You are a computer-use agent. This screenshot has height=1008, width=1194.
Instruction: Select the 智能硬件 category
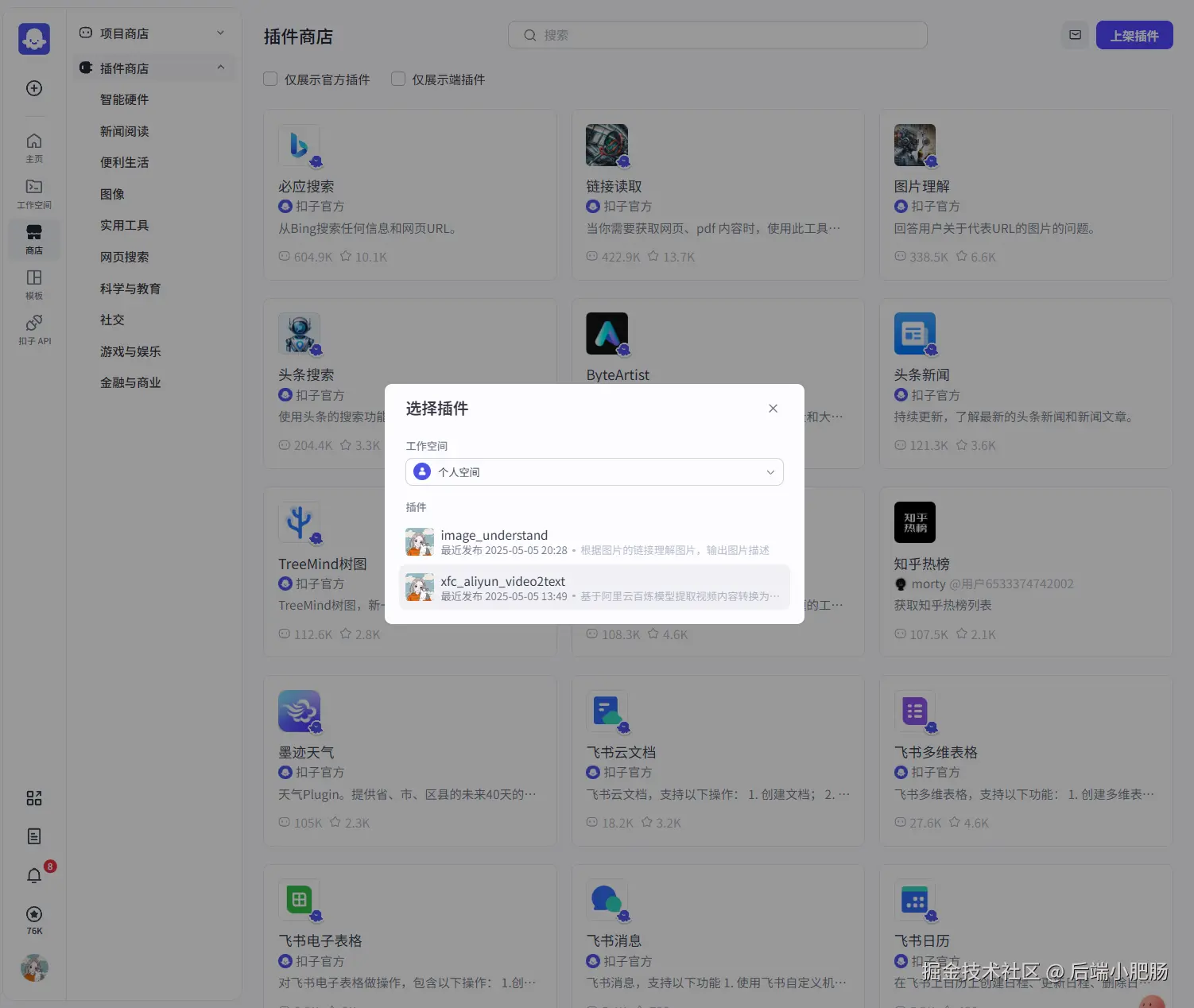pyautogui.click(x=124, y=99)
